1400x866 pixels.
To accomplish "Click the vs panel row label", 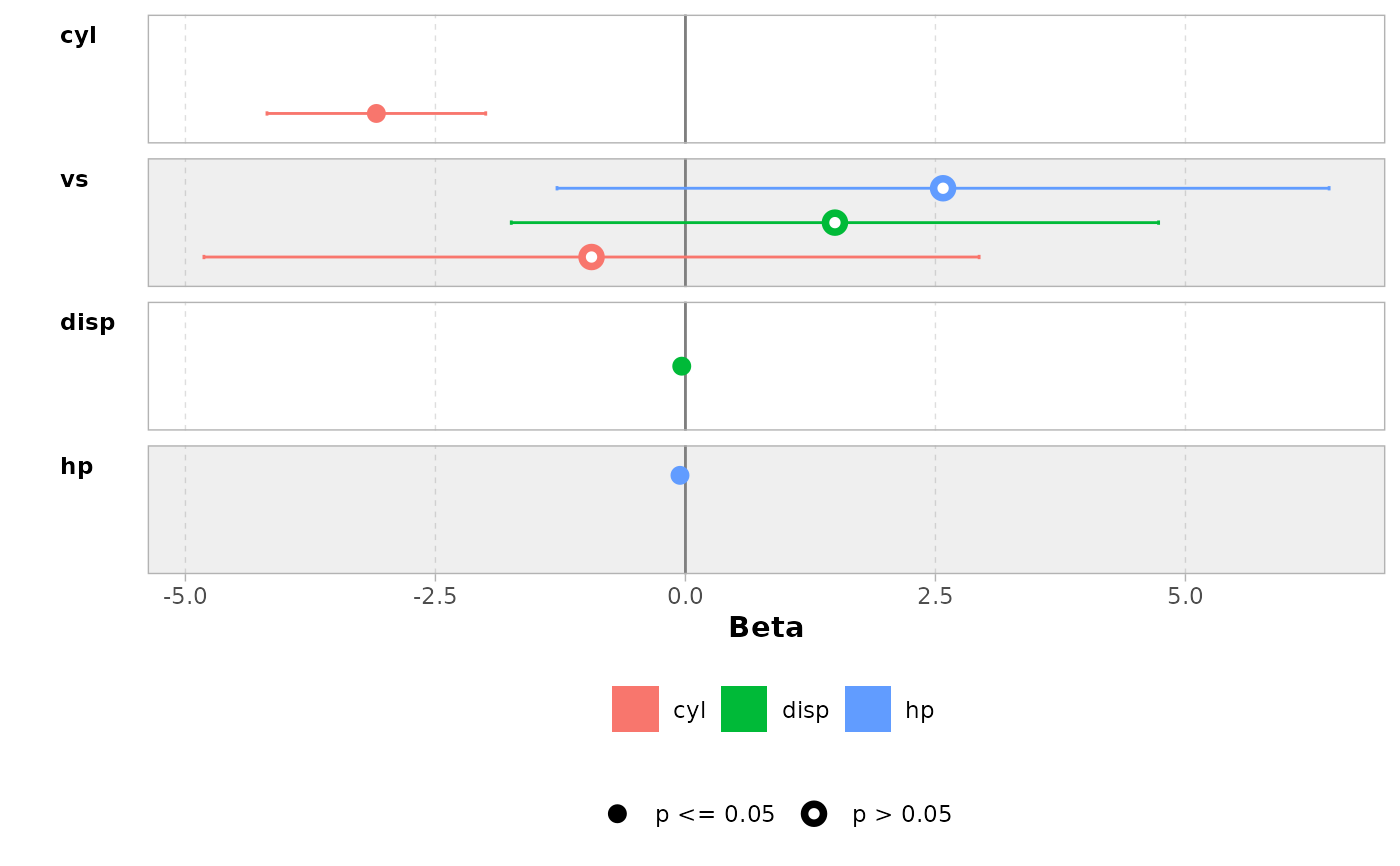I will point(74,180).
